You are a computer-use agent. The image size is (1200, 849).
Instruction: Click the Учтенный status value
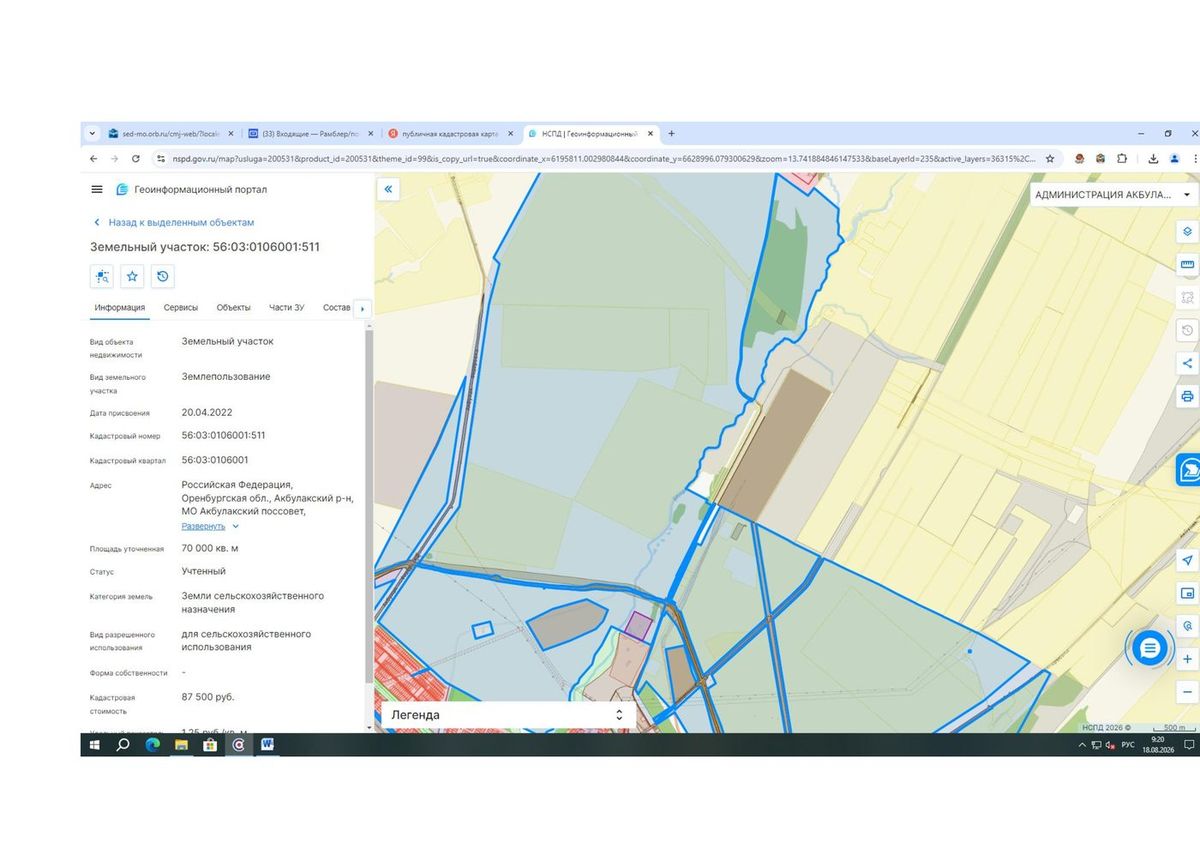[x=203, y=571]
